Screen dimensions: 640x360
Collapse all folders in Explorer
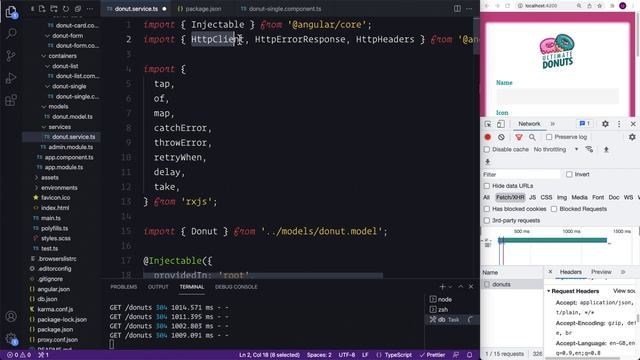(78, 9)
